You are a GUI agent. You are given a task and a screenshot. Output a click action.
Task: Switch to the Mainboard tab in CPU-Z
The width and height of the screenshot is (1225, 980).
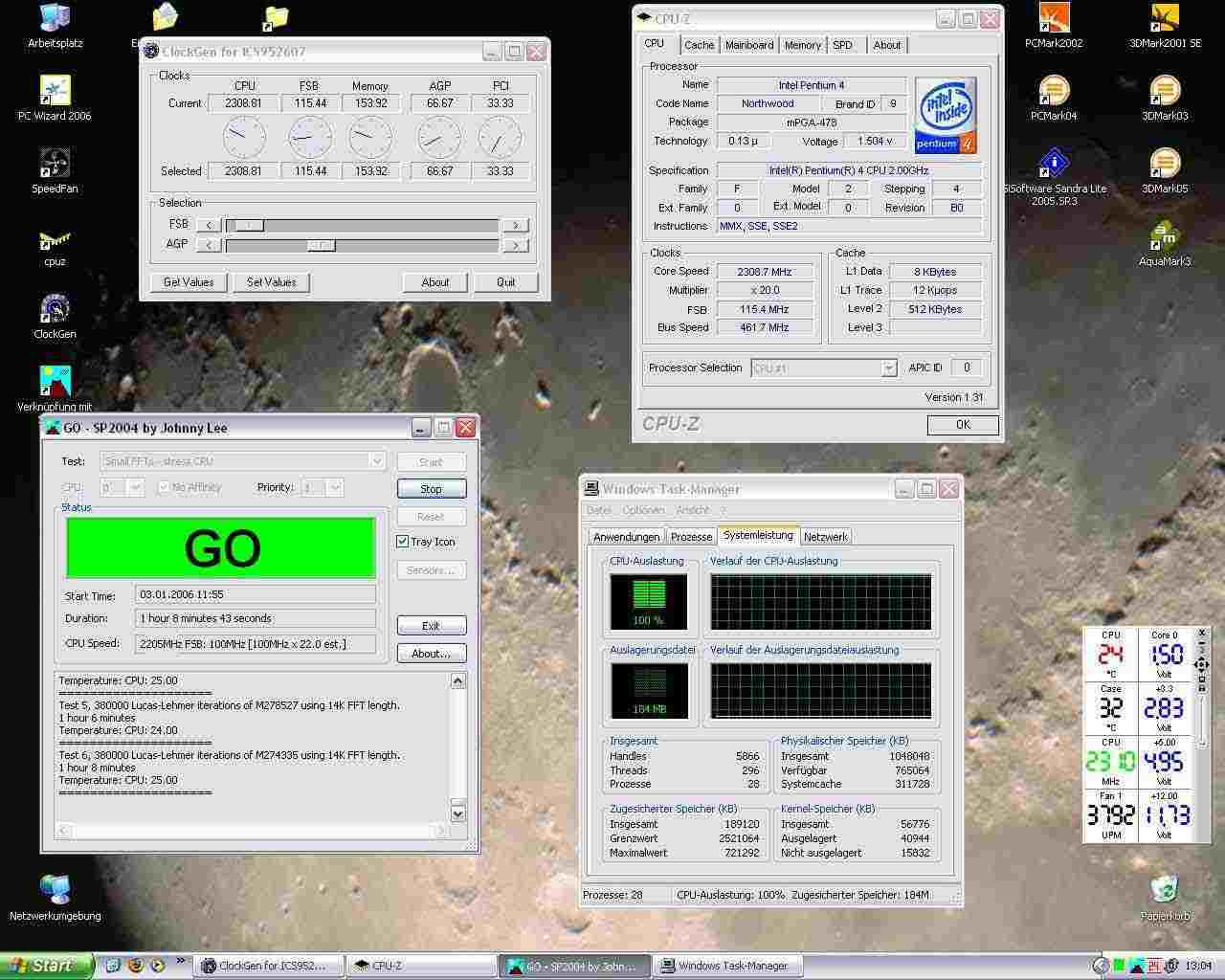point(749,45)
